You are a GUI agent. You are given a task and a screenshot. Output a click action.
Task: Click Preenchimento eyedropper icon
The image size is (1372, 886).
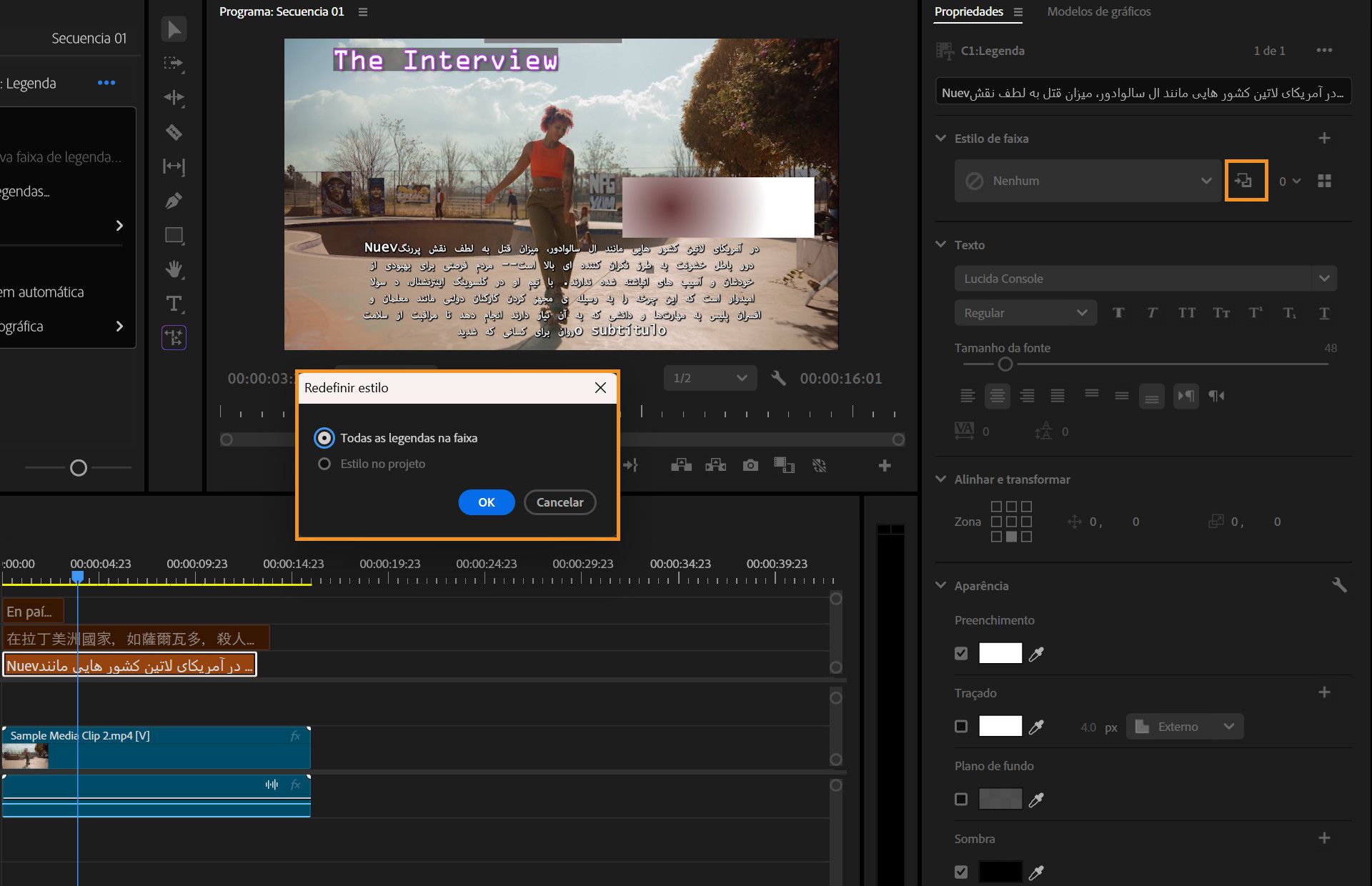[1035, 654]
